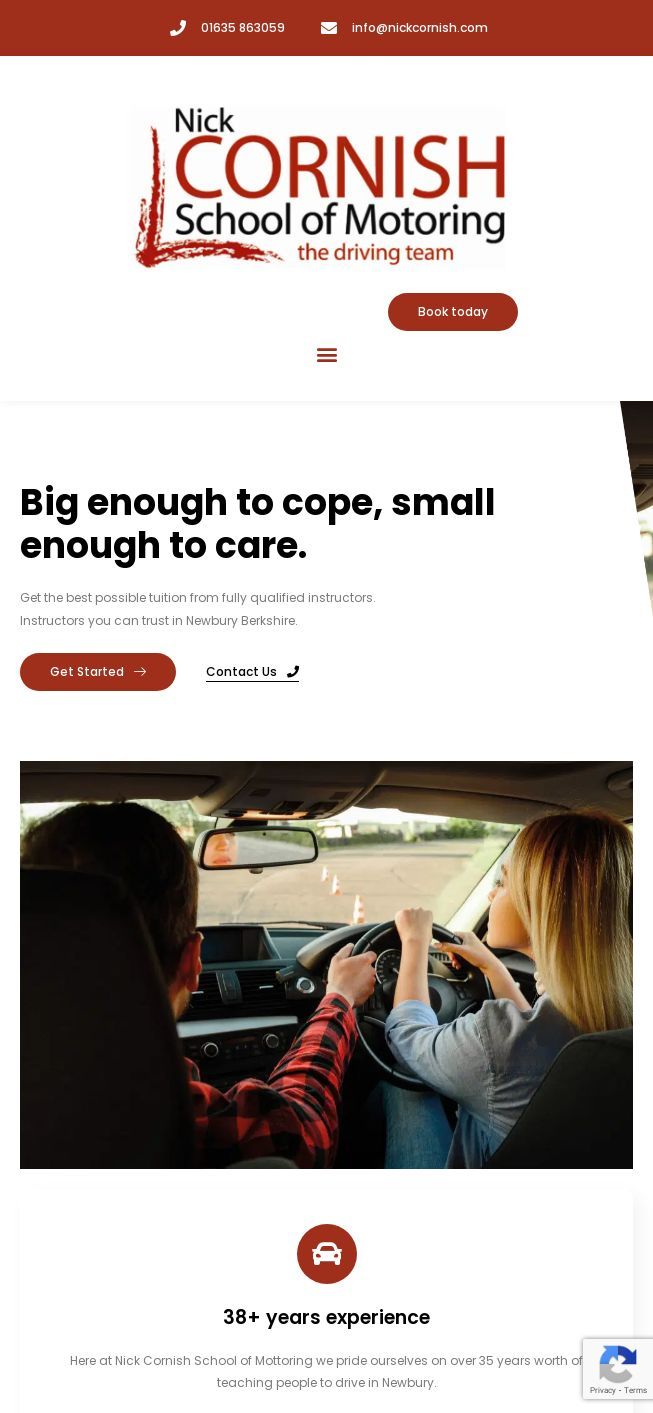The width and height of the screenshot is (653, 1413).
Task: Click the phone icon beside Contact Us
Action: [293, 672]
